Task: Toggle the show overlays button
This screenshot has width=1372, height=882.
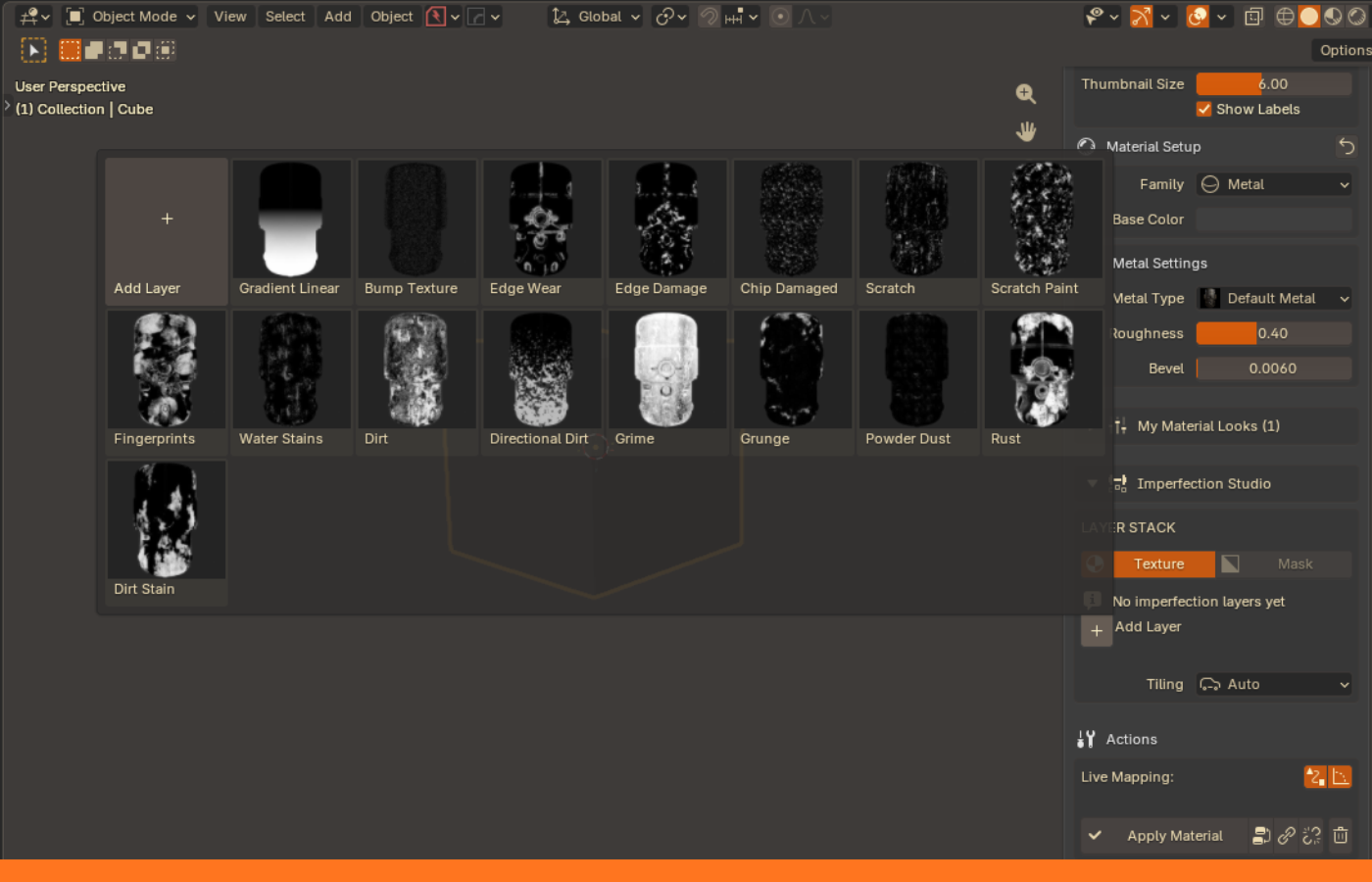Action: coord(1198,17)
